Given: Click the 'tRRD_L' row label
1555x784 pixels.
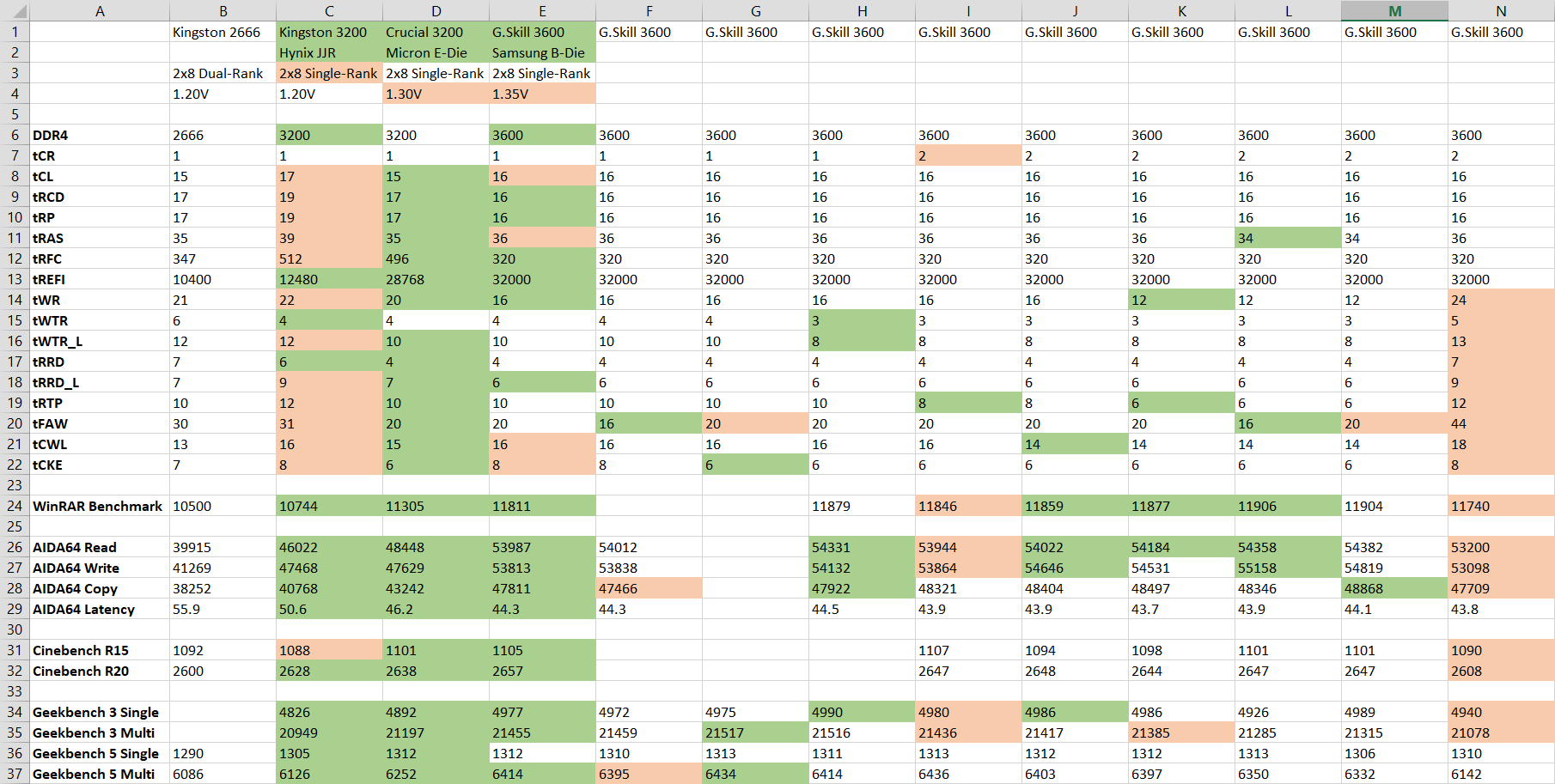Looking at the screenshot, I should point(100,382).
